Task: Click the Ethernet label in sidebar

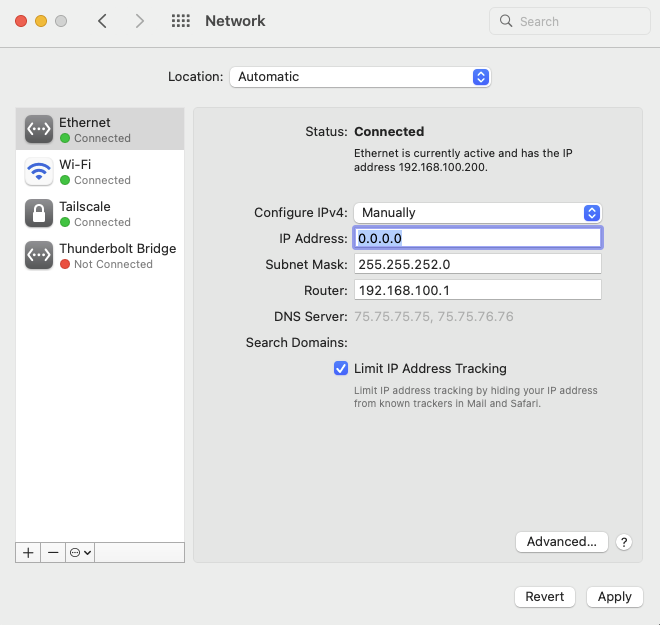Action: [x=85, y=122]
